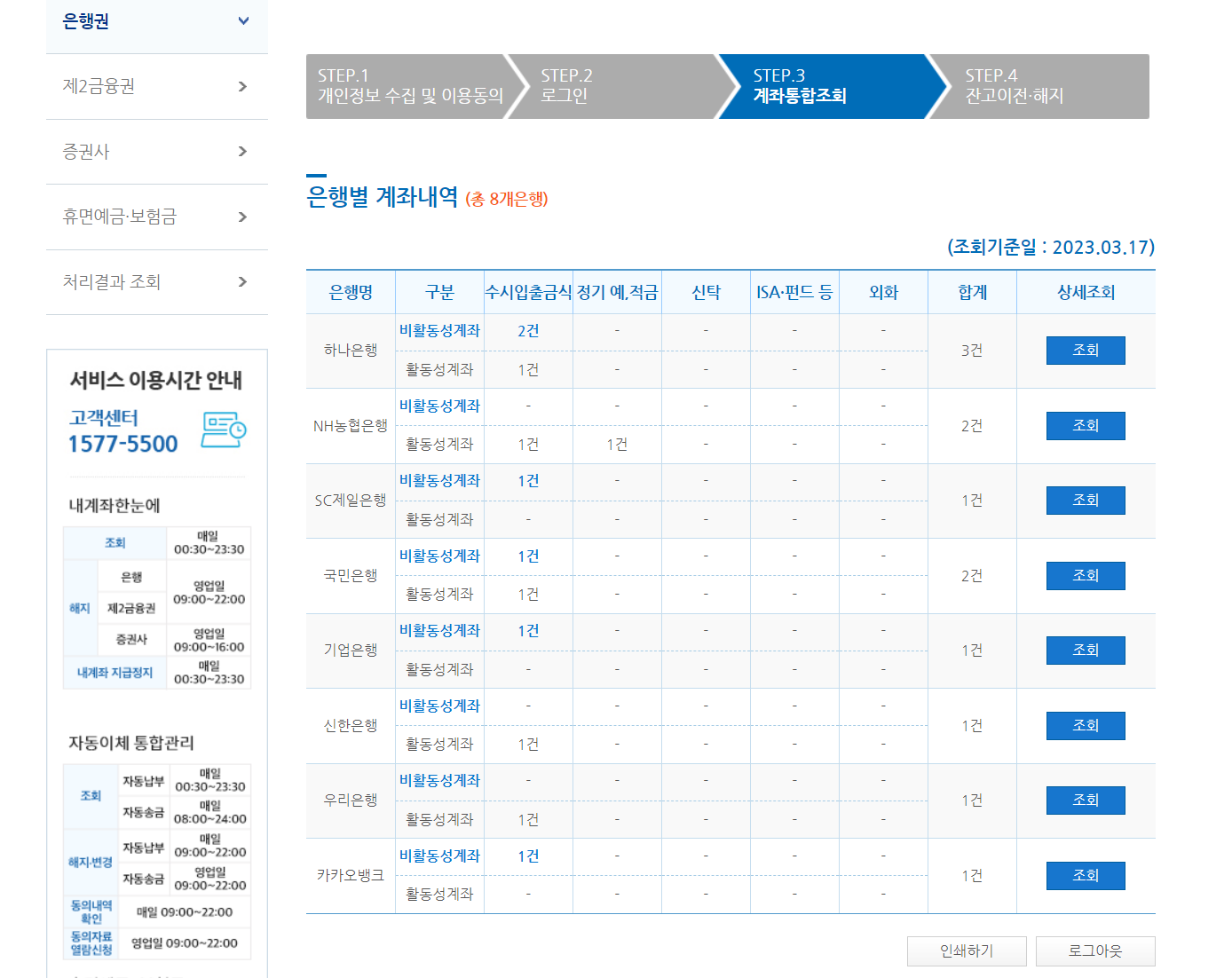Click the 조회기준일 2023.03.17 text
The image size is (1232, 978).
pyautogui.click(x=1051, y=247)
